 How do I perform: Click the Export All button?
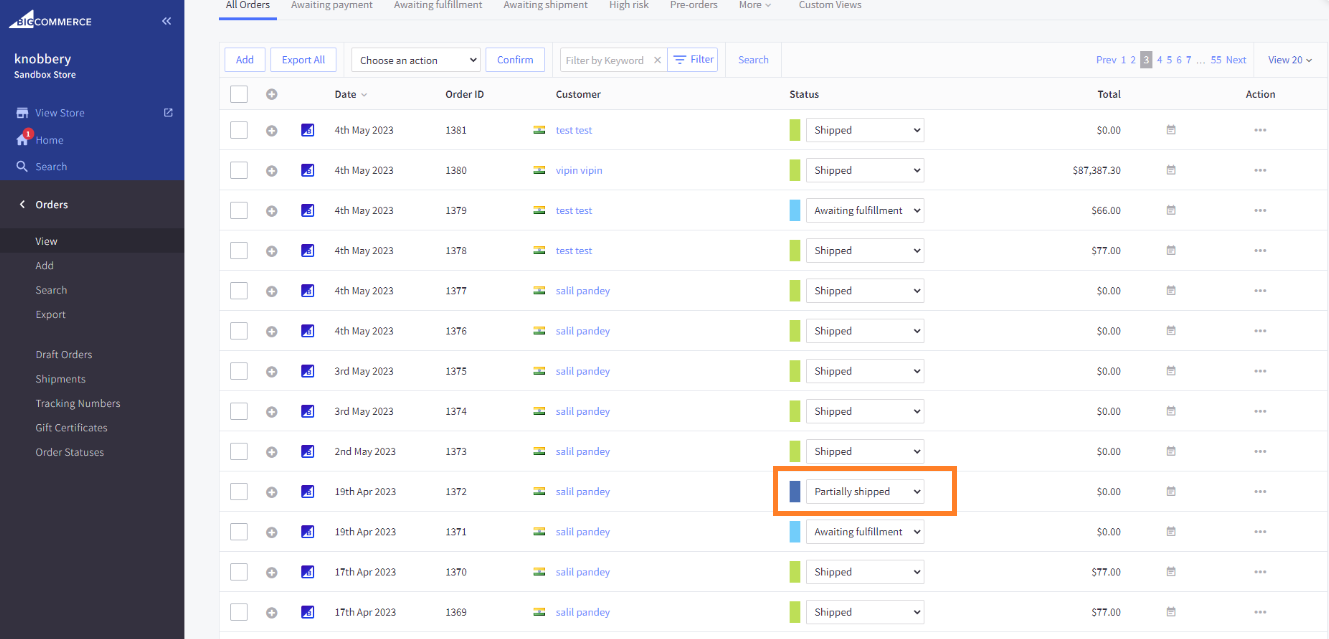coord(303,60)
